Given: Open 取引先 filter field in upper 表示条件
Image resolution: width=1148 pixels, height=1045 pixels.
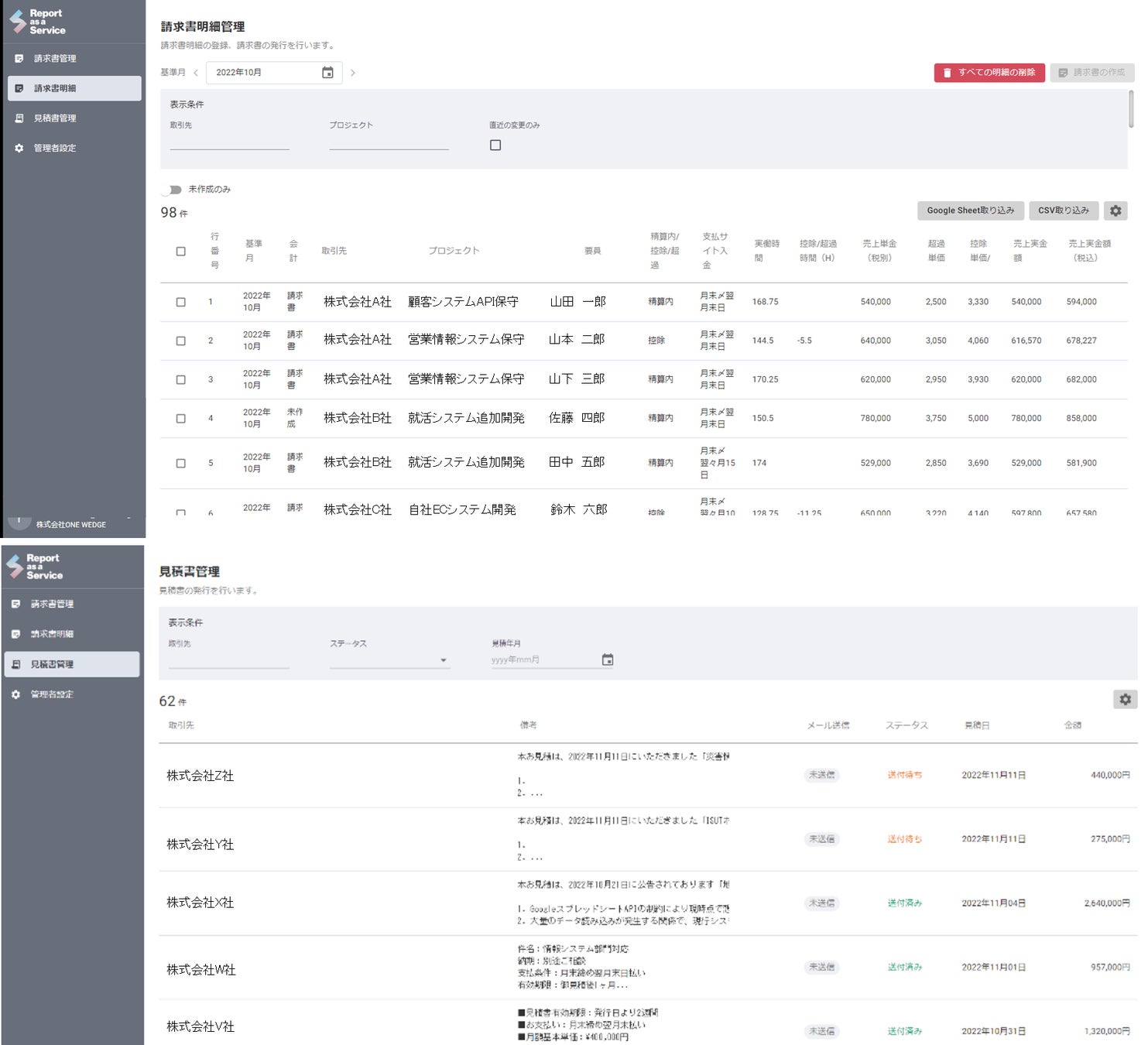Looking at the screenshot, I should pyautogui.click(x=229, y=142).
